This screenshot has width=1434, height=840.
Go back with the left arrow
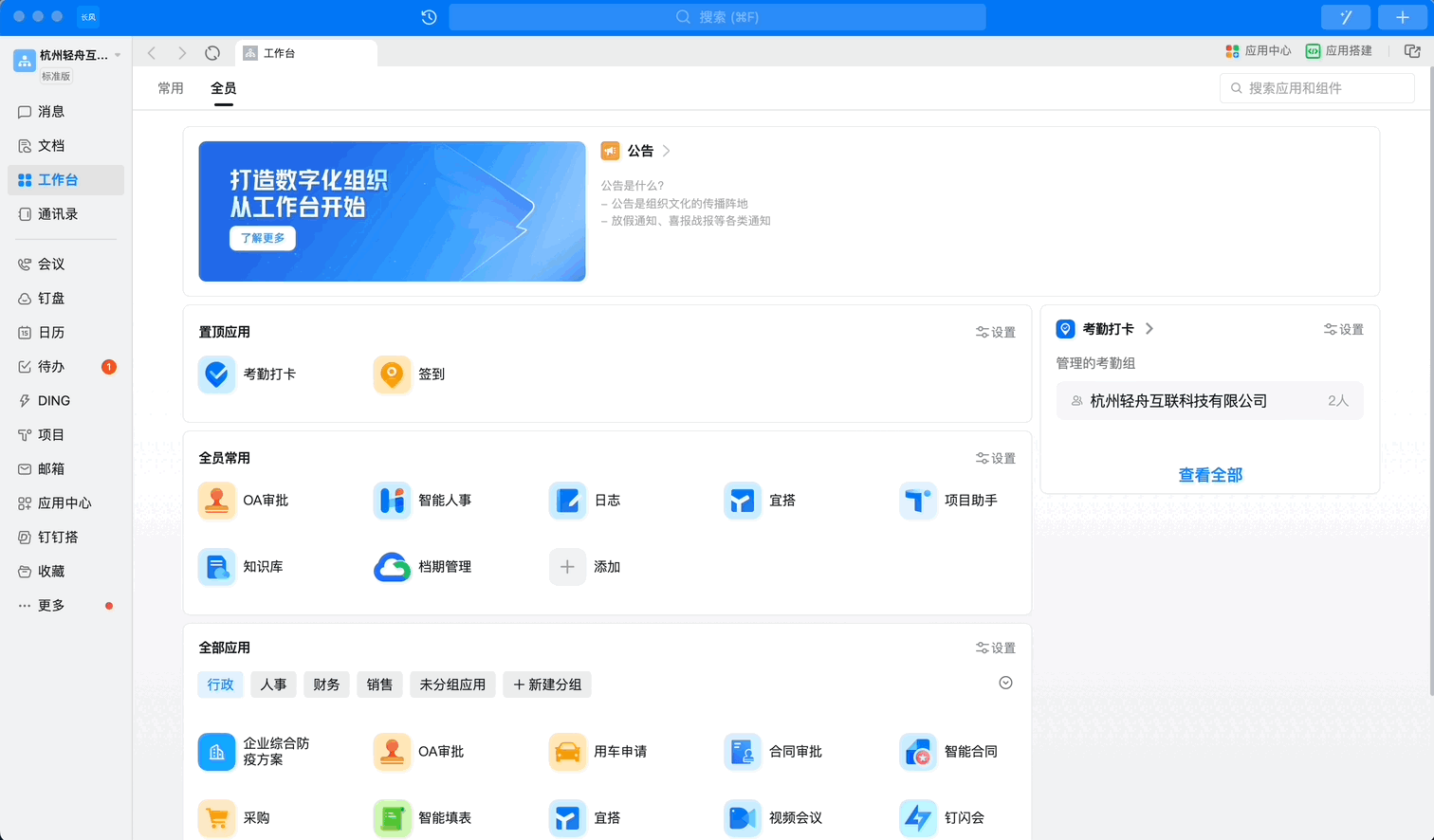click(152, 53)
